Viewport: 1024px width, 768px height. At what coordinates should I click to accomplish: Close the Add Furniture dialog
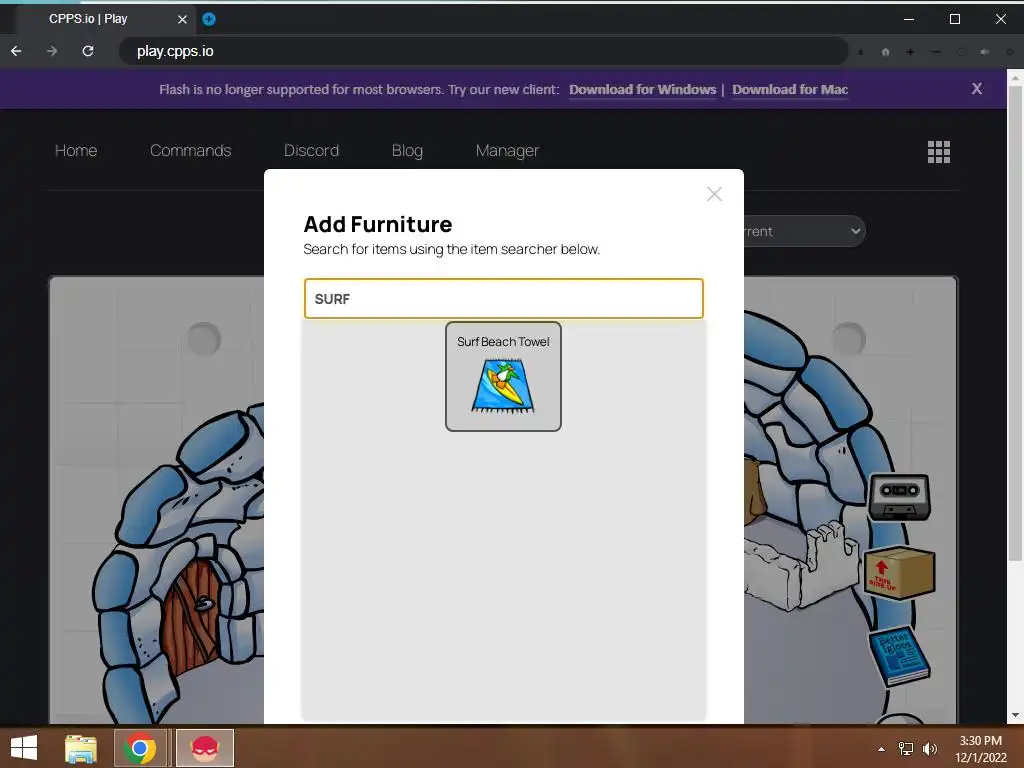click(714, 194)
